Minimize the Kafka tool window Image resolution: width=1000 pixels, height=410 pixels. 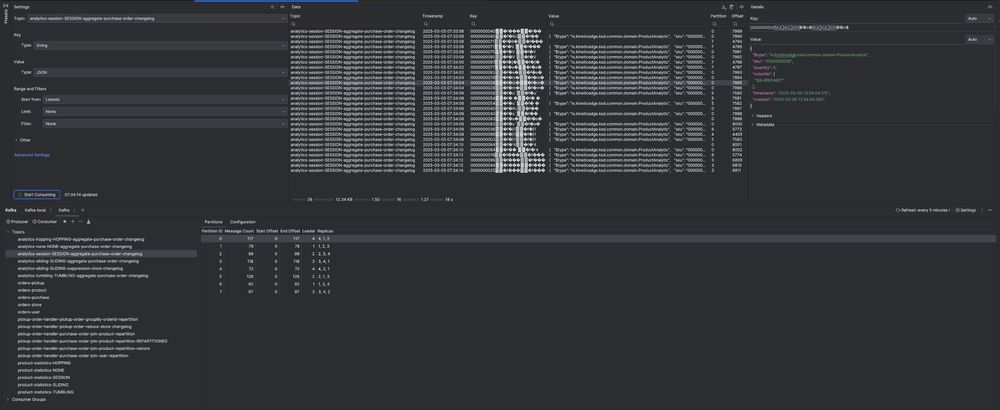tap(990, 210)
